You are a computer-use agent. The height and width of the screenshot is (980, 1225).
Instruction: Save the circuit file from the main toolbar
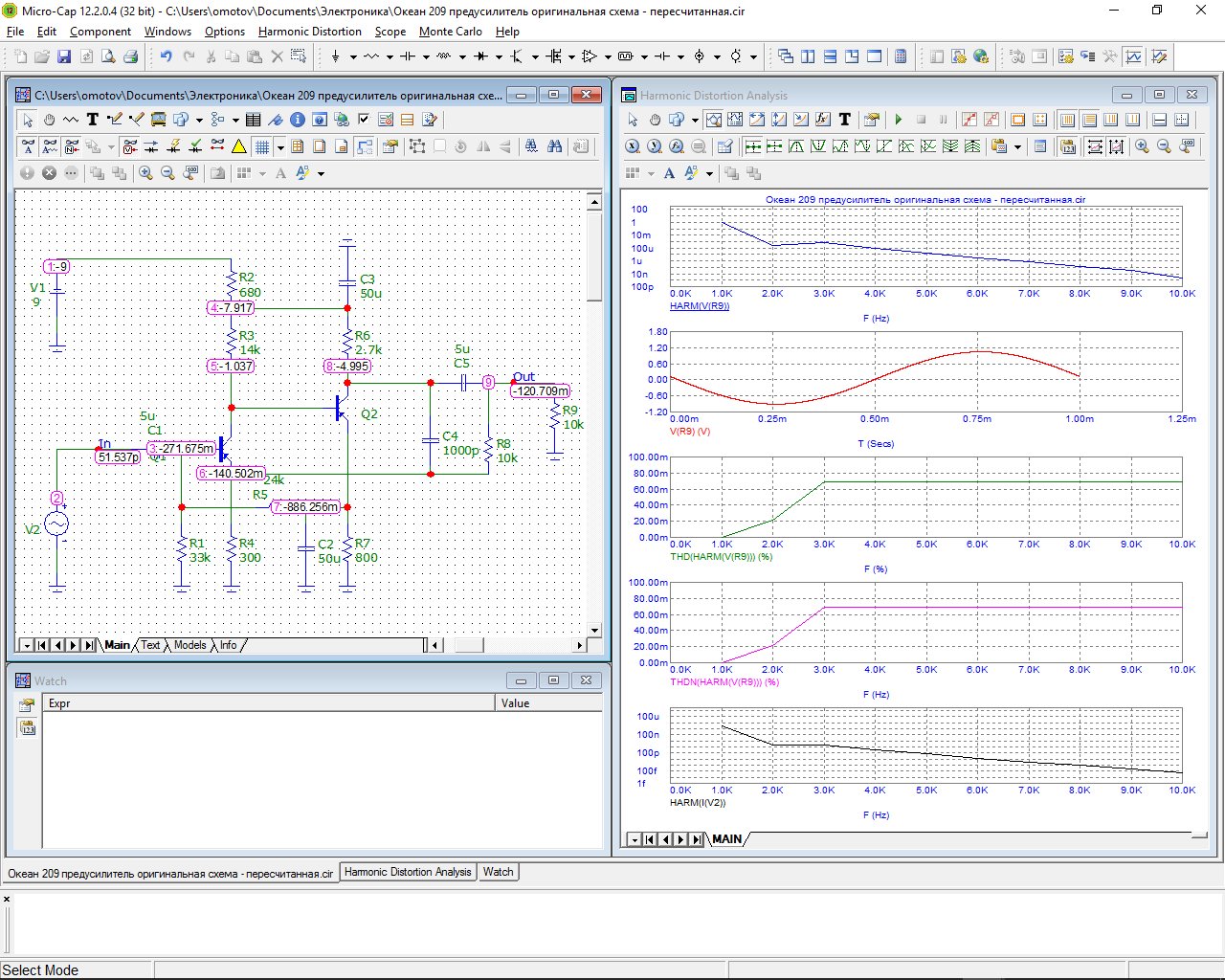click(64, 56)
